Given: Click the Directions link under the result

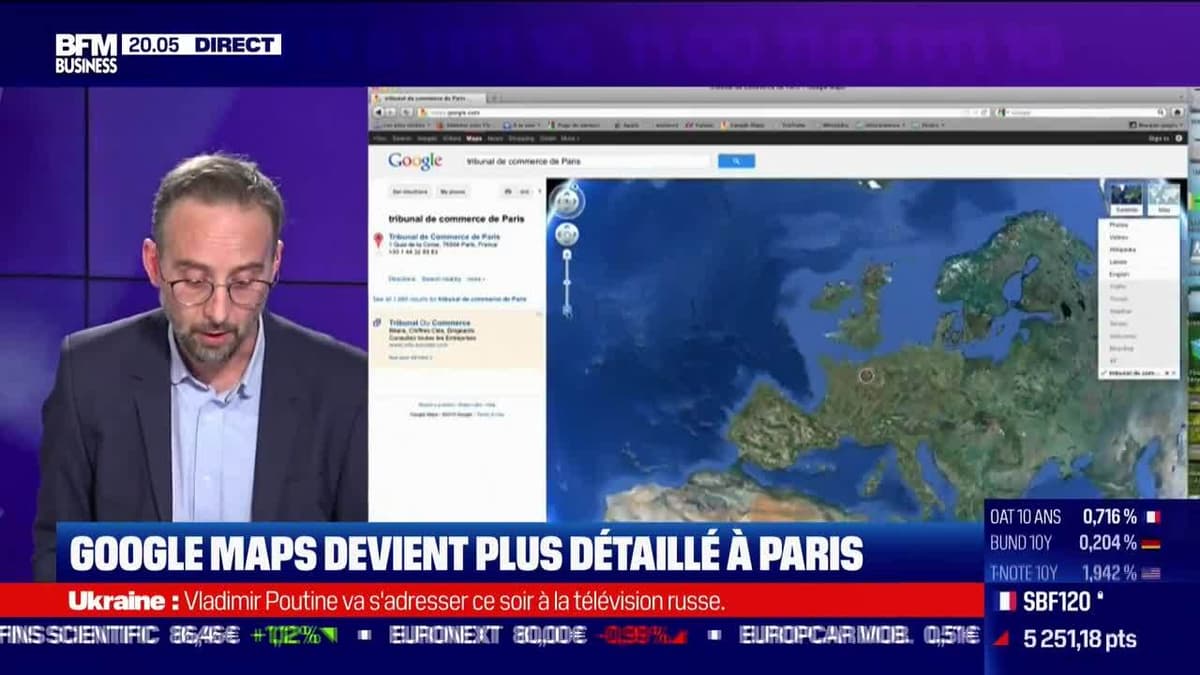Looking at the screenshot, I should click(x=402, y=279).
